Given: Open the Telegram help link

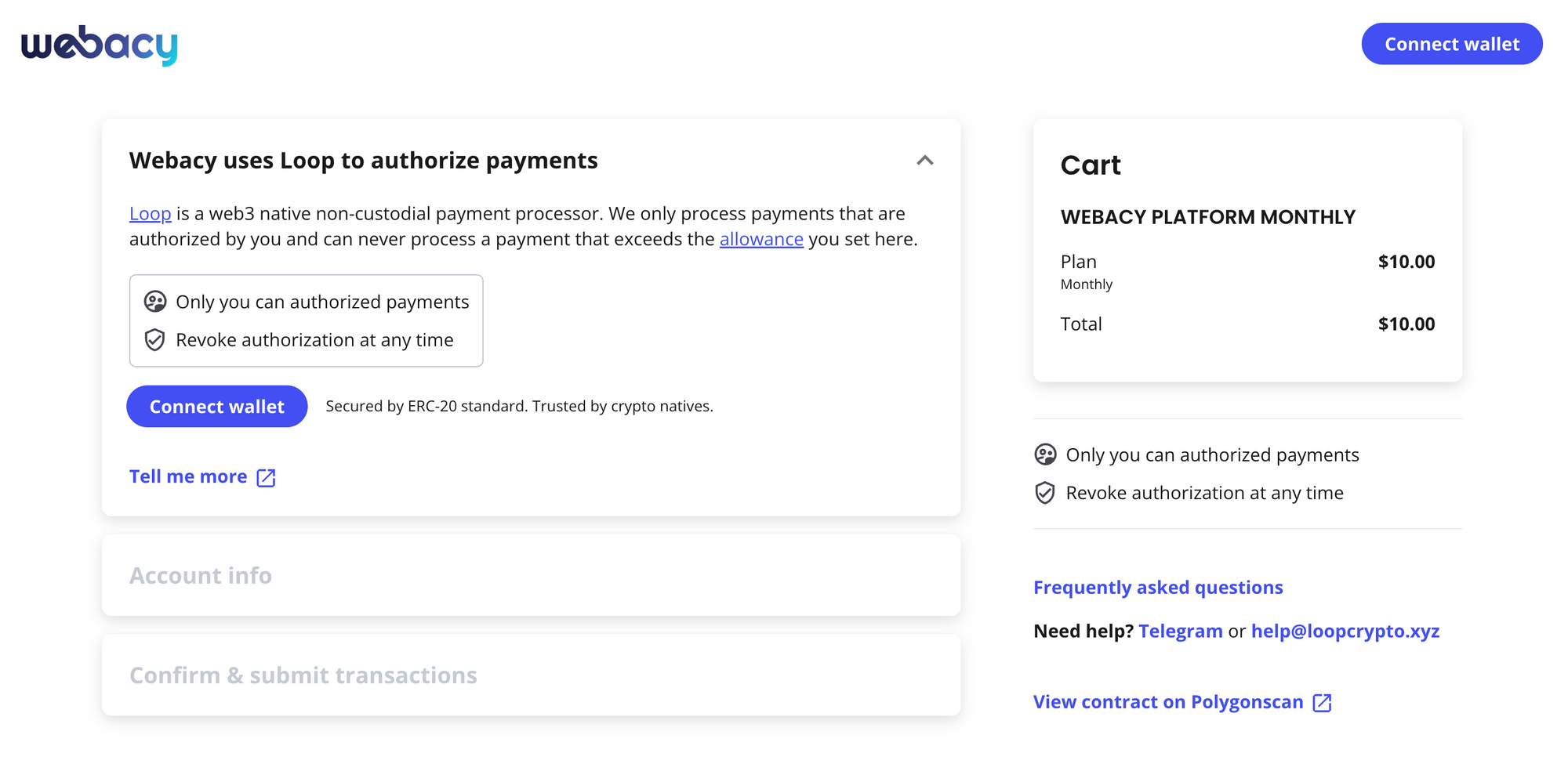Looking at the screenshot, I should (x=1180, y=632).
